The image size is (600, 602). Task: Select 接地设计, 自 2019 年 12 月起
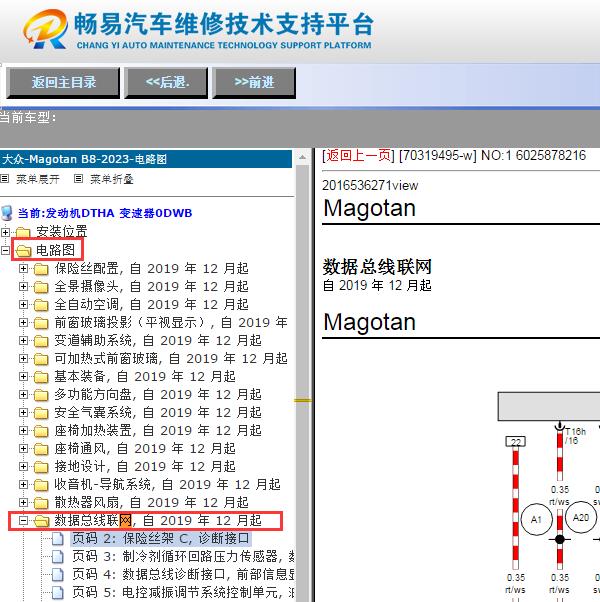(145, 467)
